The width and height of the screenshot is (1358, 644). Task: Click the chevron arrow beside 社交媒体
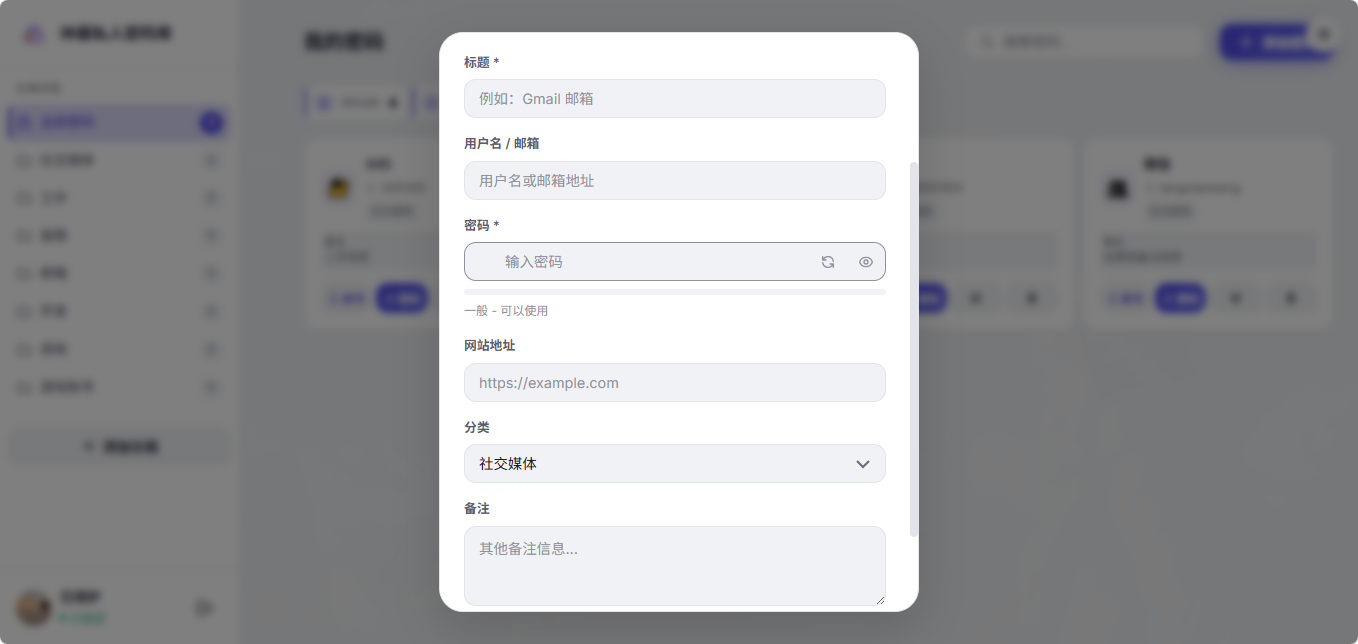click(862, 464)
